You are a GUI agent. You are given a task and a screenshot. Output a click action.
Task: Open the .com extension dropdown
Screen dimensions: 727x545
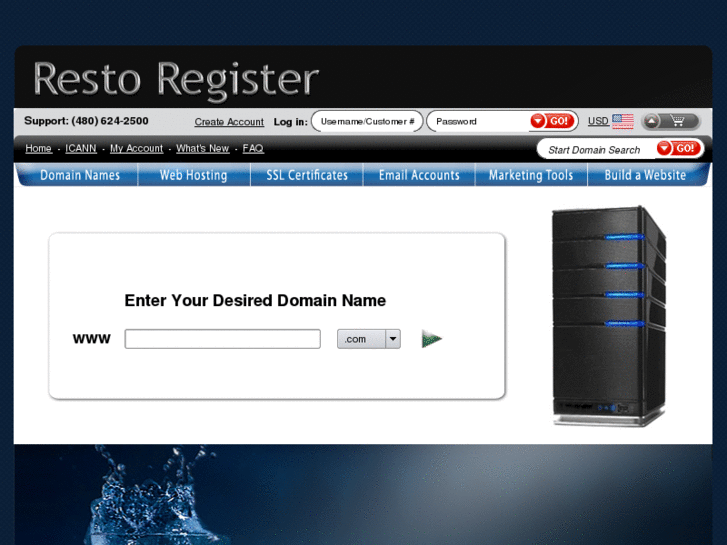click(369, 339)
